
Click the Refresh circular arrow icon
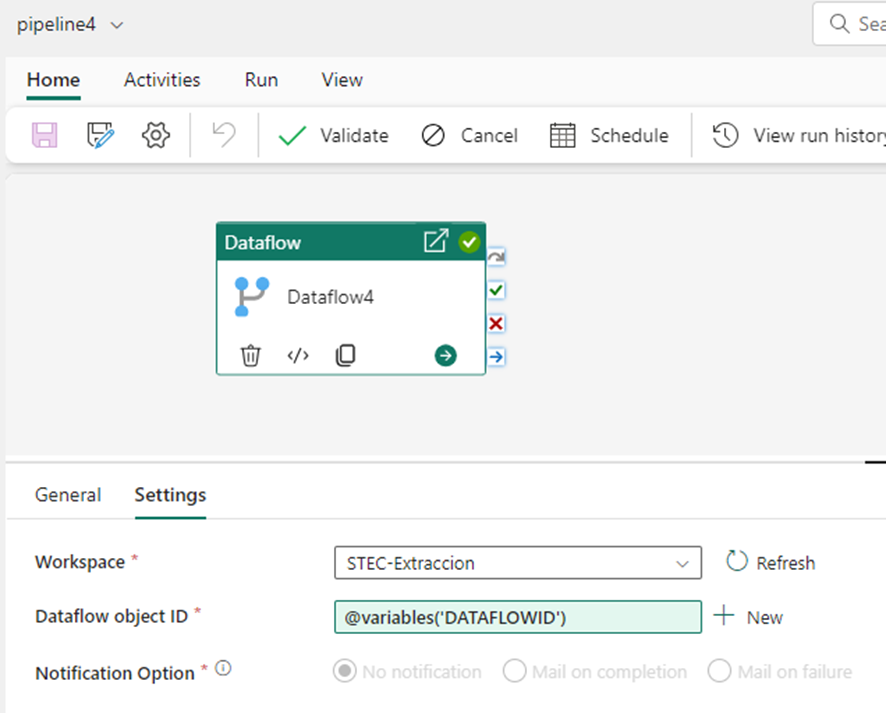(736, 561)
